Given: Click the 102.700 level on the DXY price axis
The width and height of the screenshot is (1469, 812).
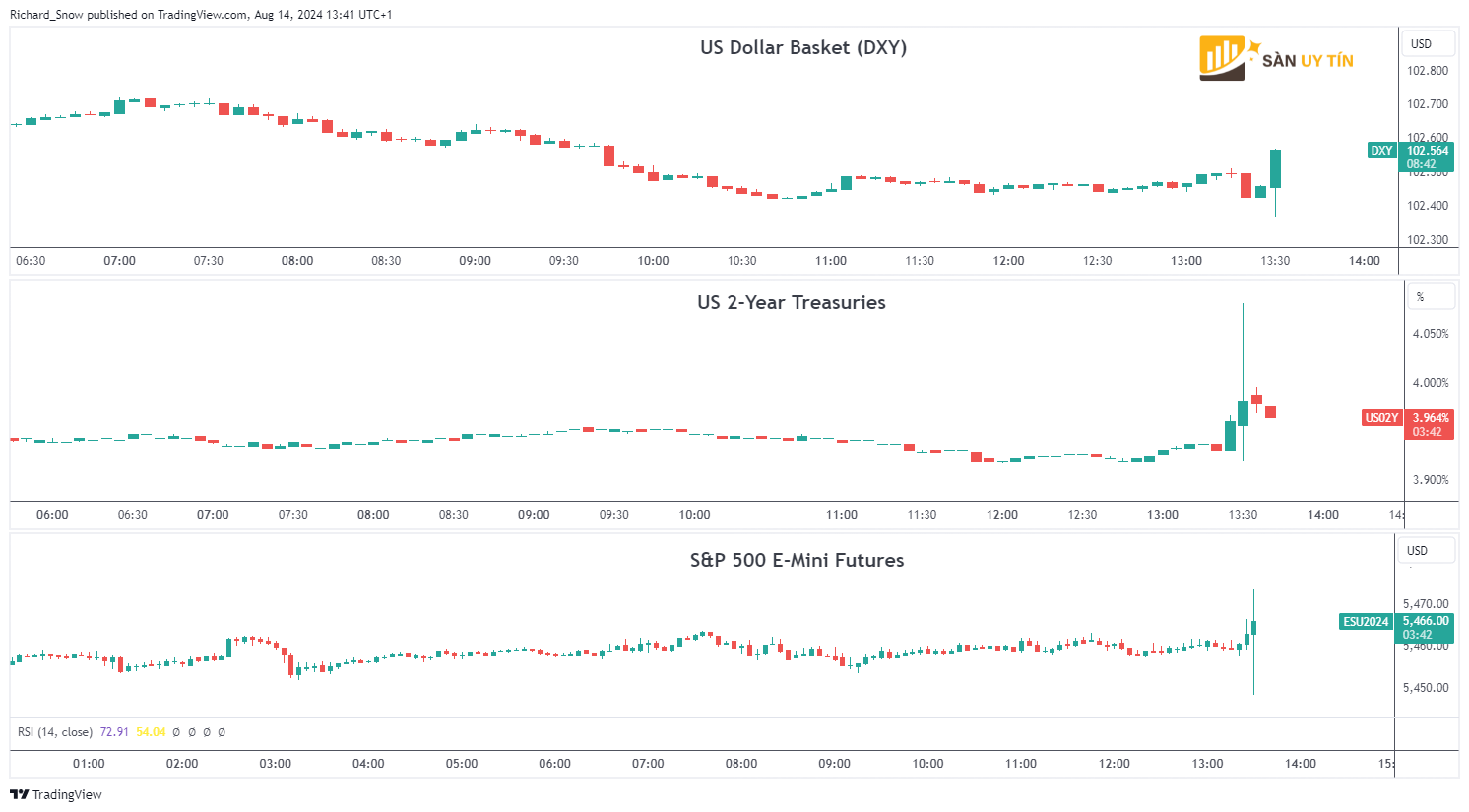Looking at the screenshot, I should 1428,104.
